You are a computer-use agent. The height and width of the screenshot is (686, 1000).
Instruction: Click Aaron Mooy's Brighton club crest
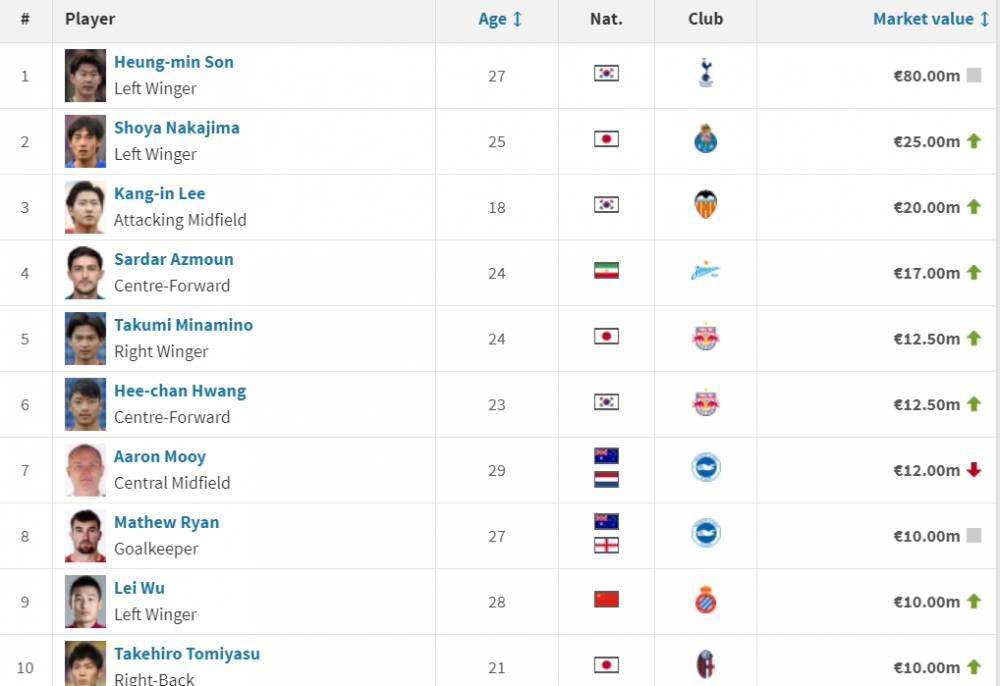pyautogui.click(x=705, y=467)
